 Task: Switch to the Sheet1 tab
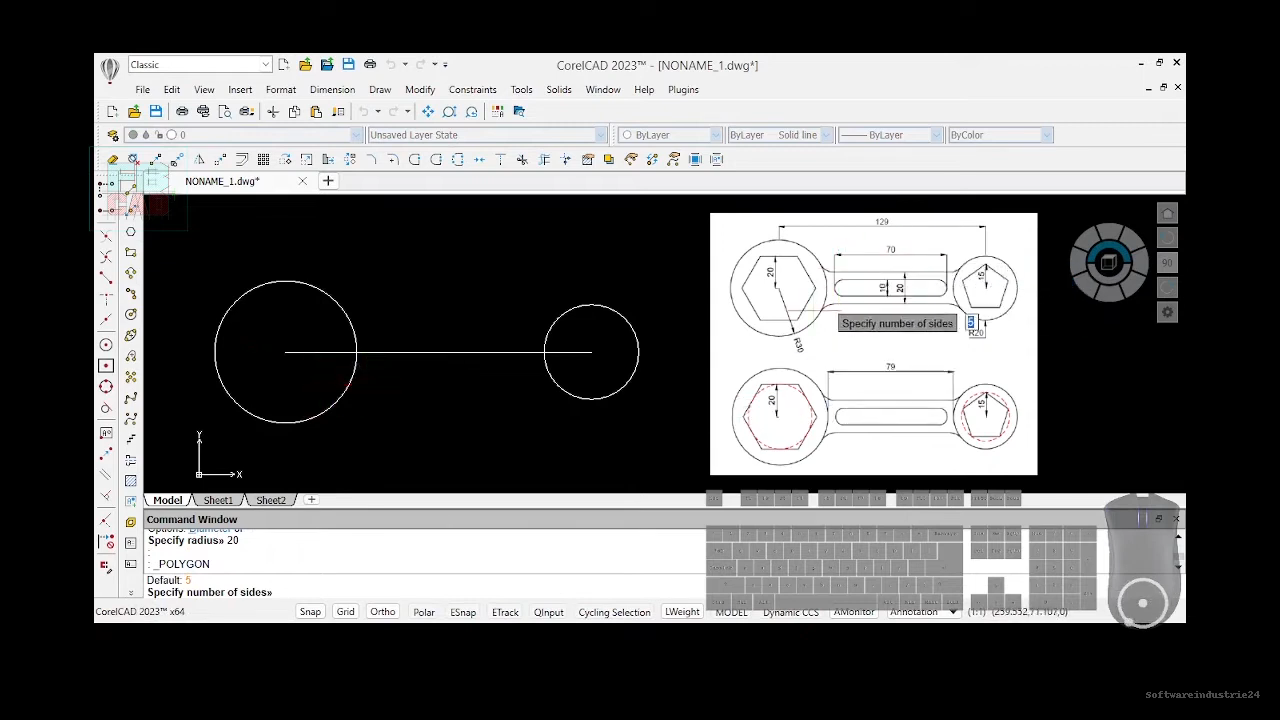(218, 500)
